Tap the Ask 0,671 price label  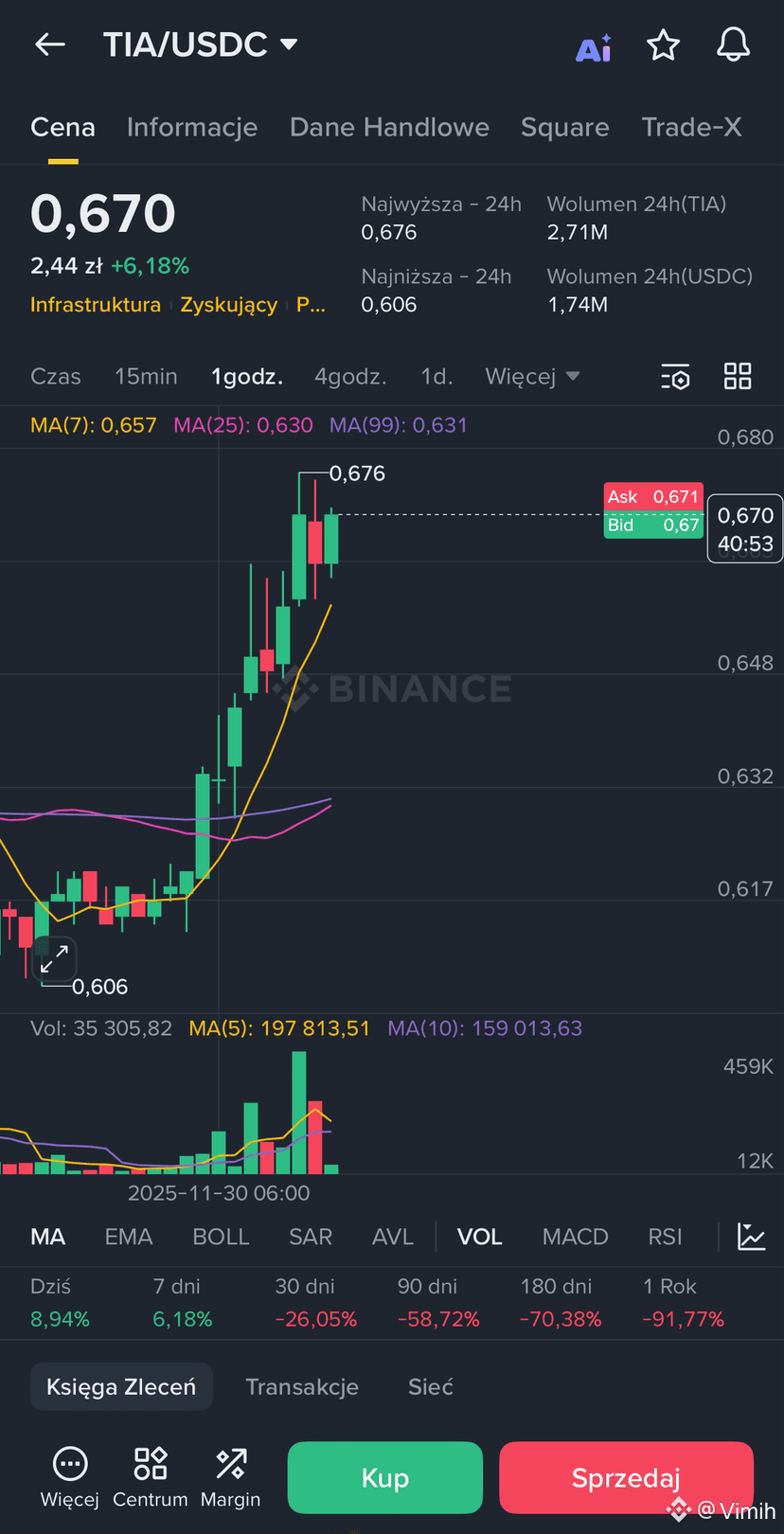[653, 497]
